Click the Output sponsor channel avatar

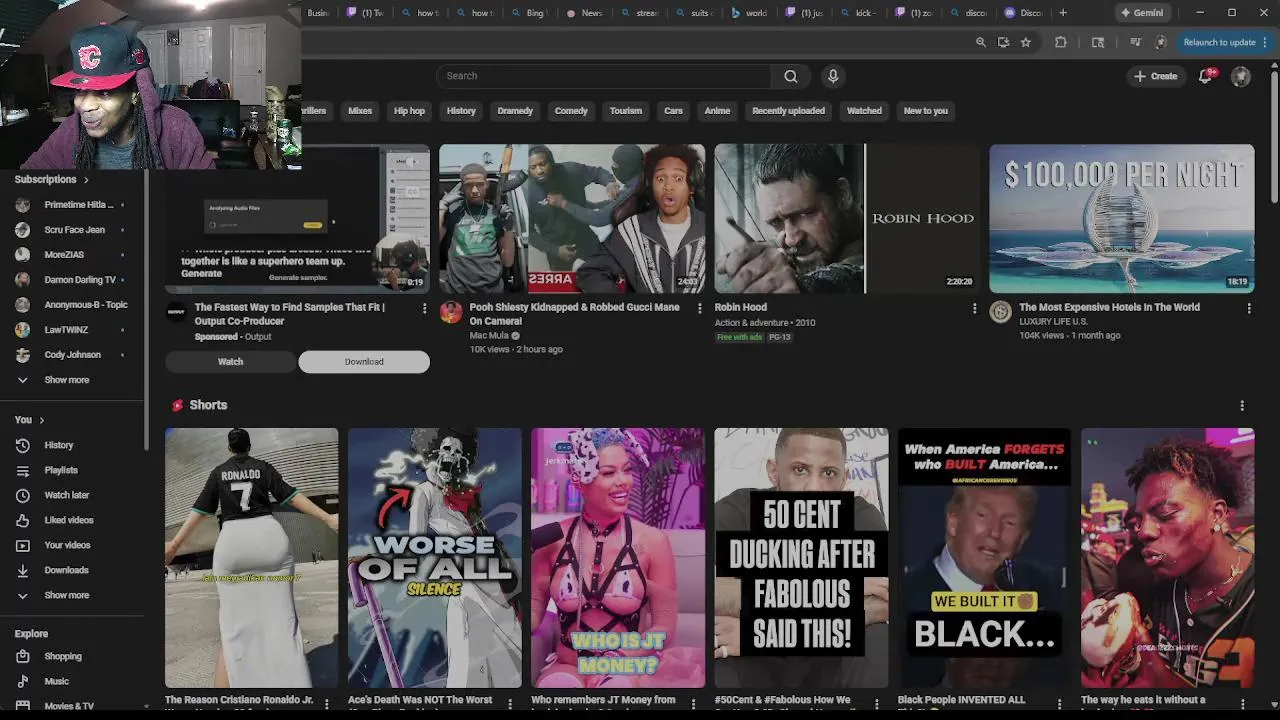click(176, 311)
